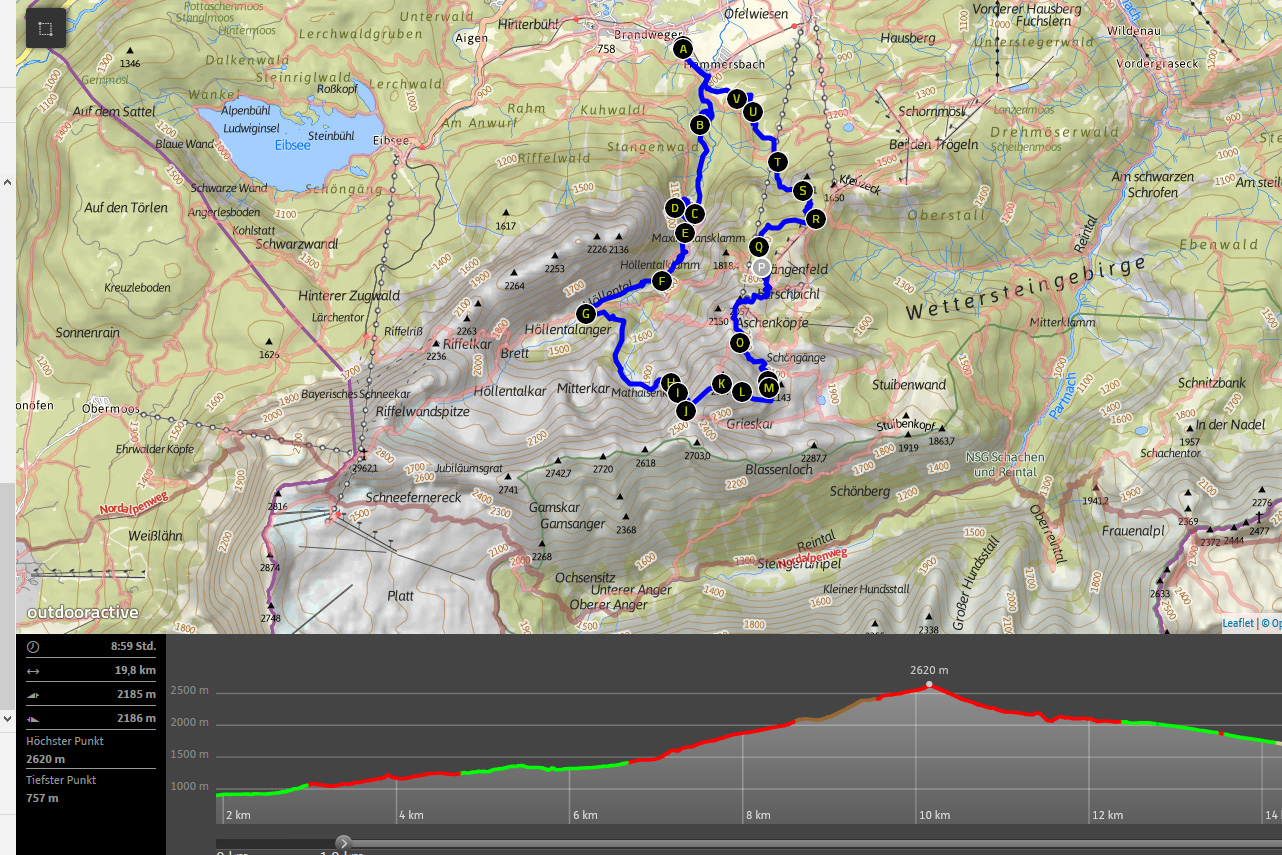Viewport: 1282px width, 855px height.
Task: Select waypoint marker A near Hammersbach
Action: 683,49
